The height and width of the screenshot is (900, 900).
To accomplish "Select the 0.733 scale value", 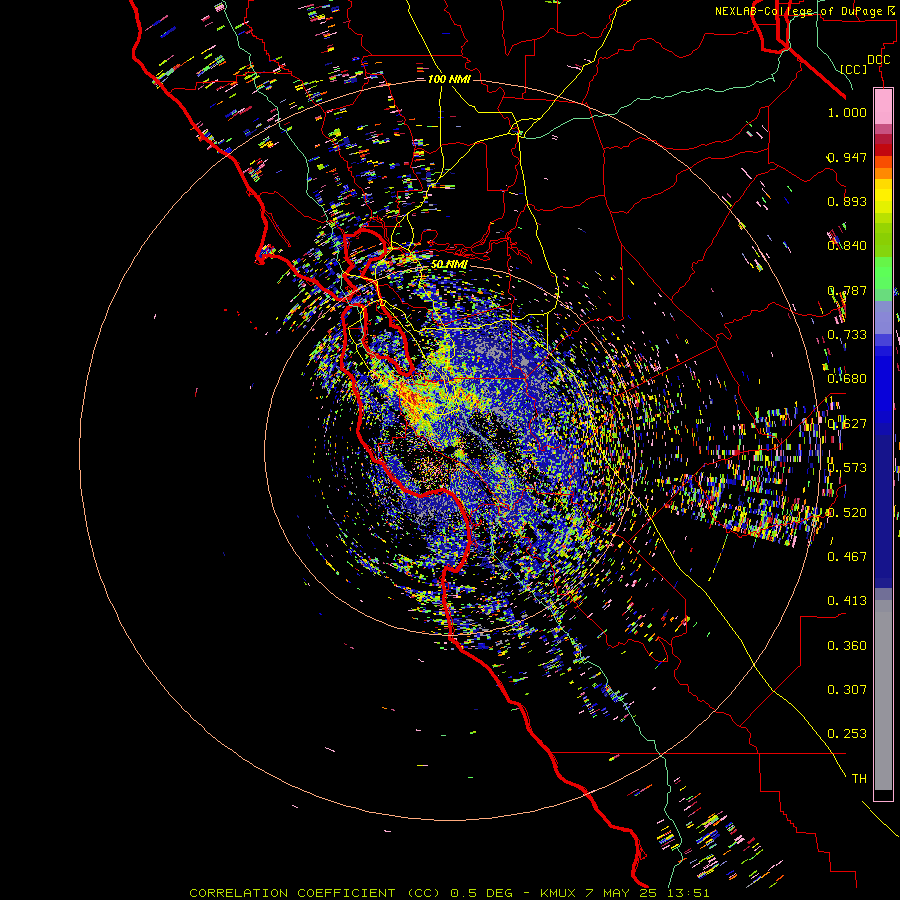I will coord(847,335).
